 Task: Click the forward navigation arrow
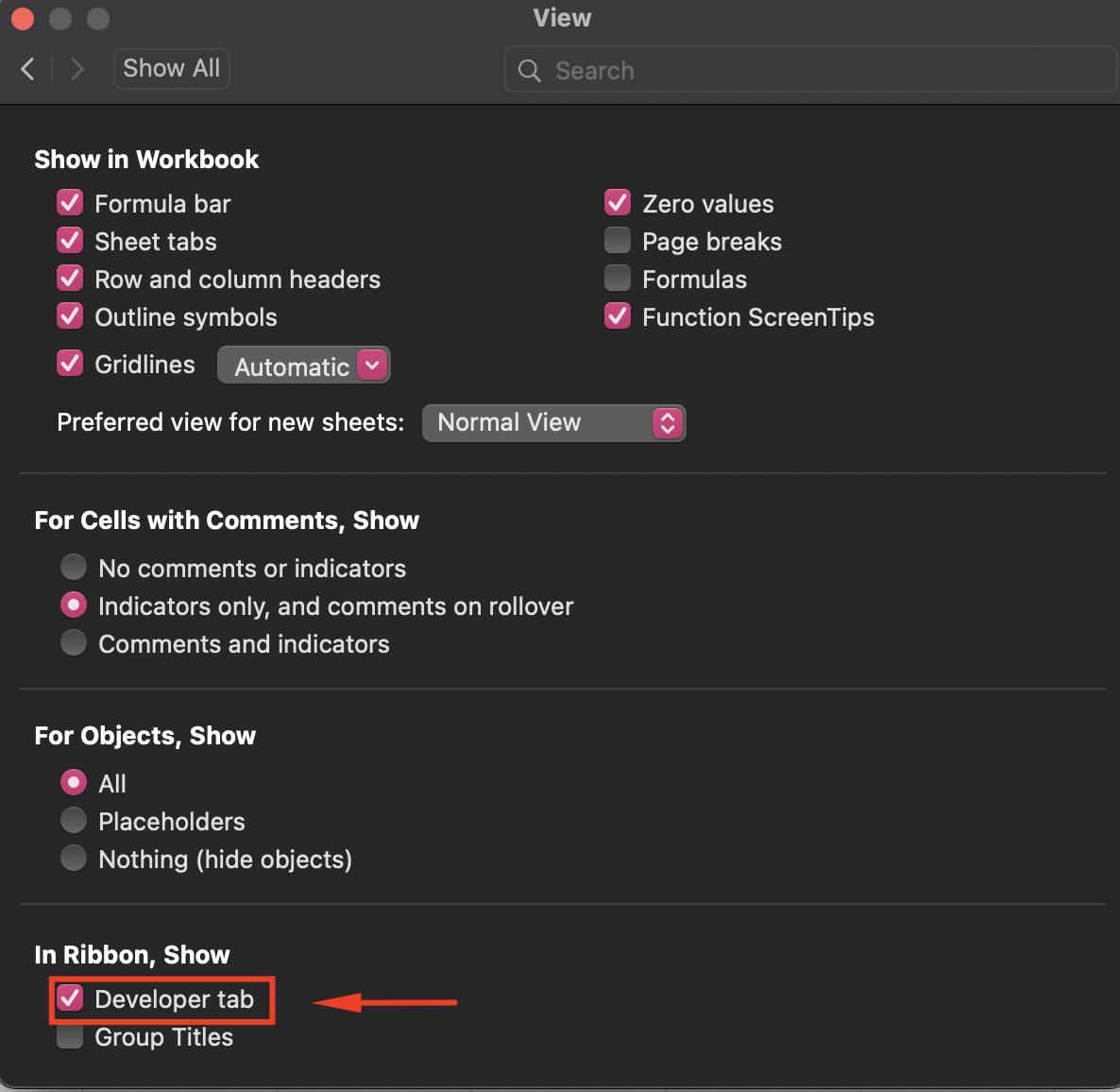(76, 68)
